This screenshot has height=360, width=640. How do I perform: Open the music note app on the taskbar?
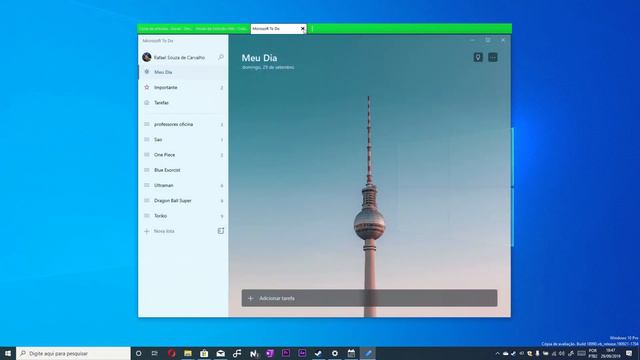point(237,353)
